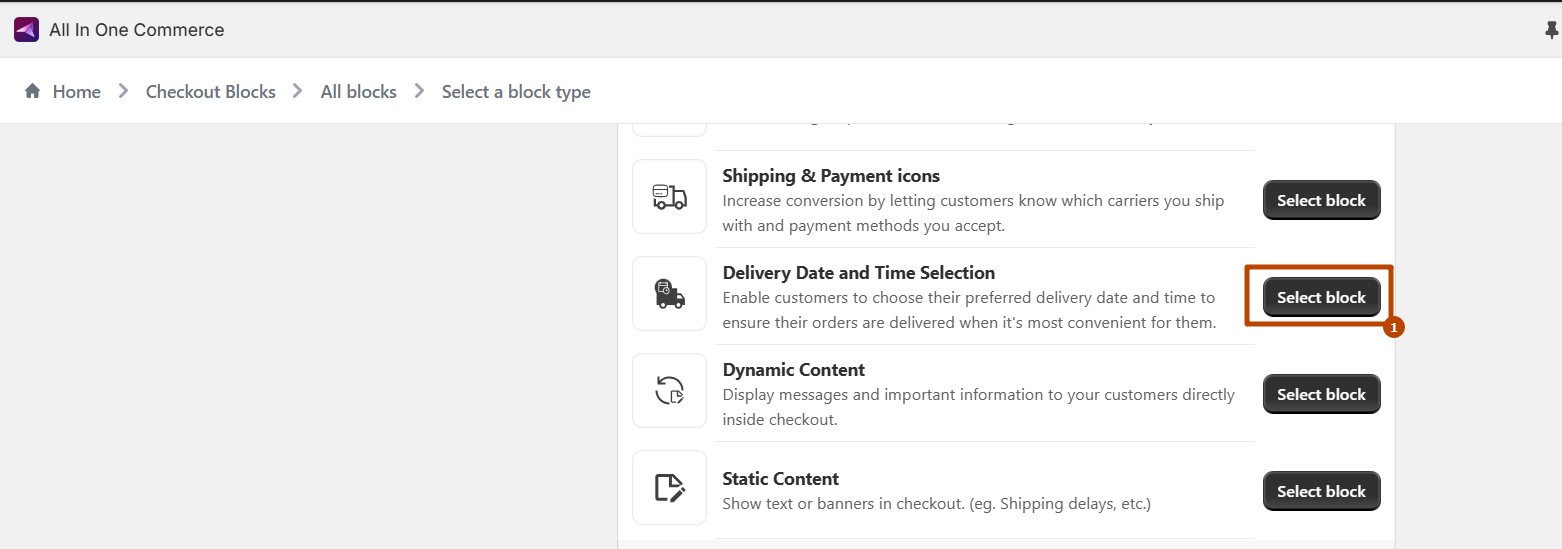Click the Delivery Date and Time Selection heading
1562x549 pixels.
click(x=858, y=273)
